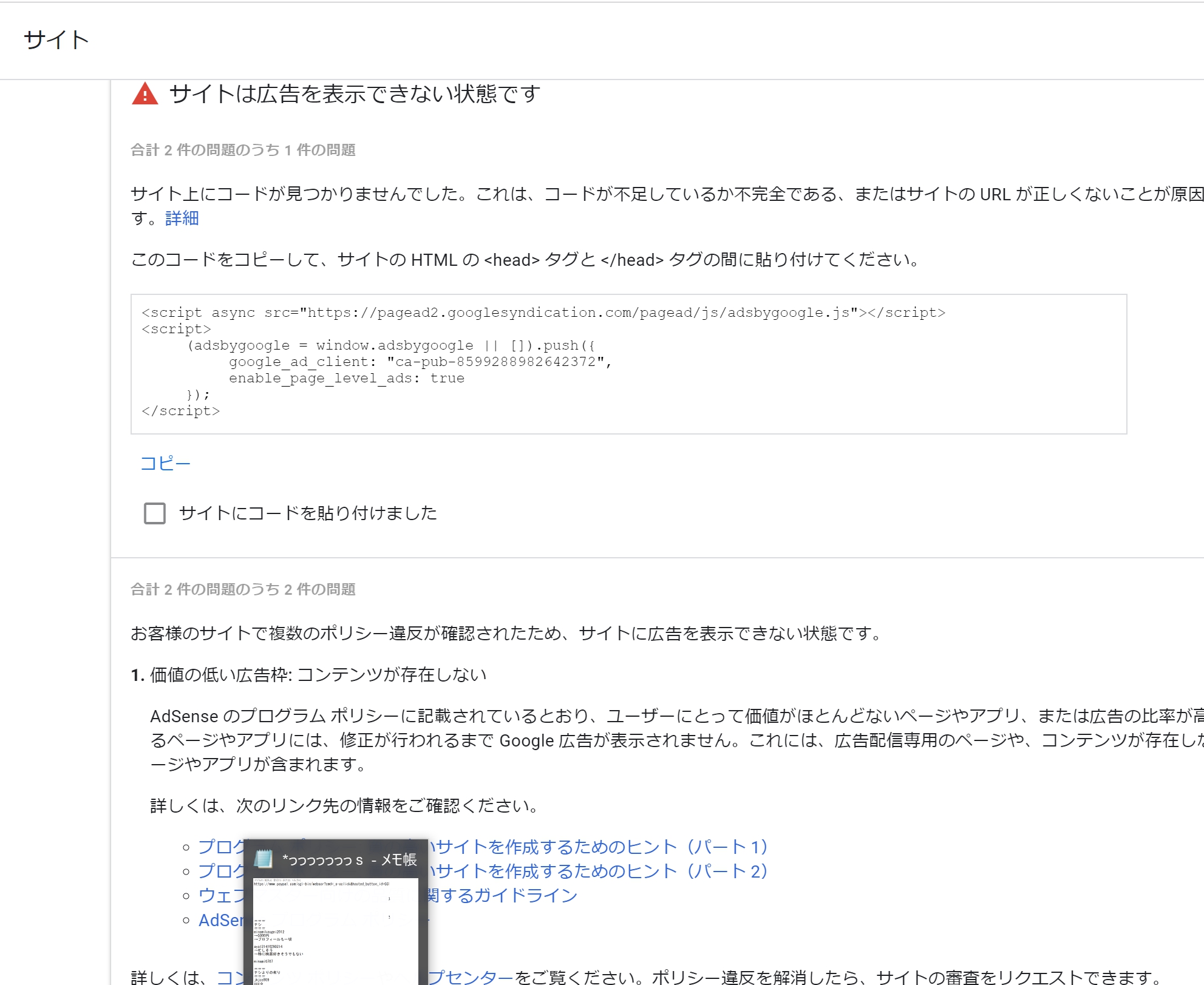Click the Notepad icon in the taskbar preview

(x=263, y=859)
